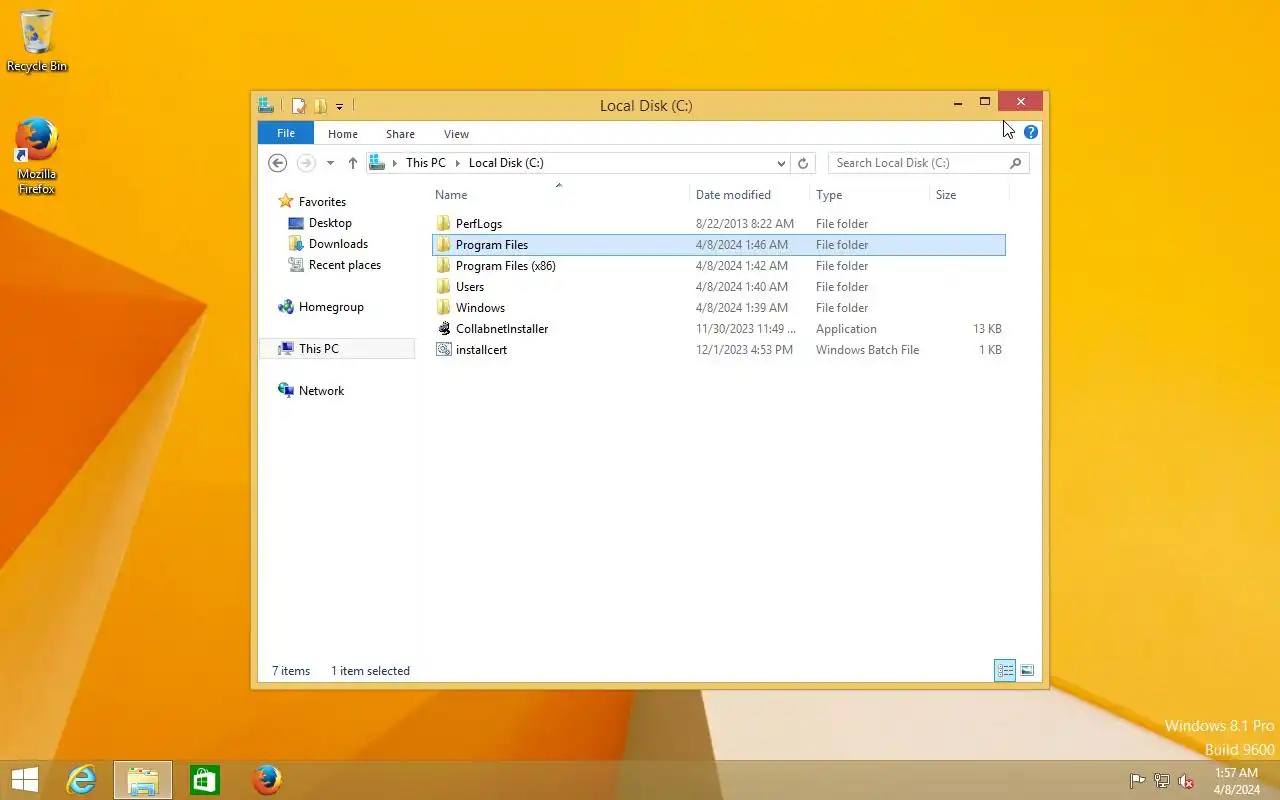Click File Explorer on the taskbar
1280x800 pixels.
click(x=143, y=780)
